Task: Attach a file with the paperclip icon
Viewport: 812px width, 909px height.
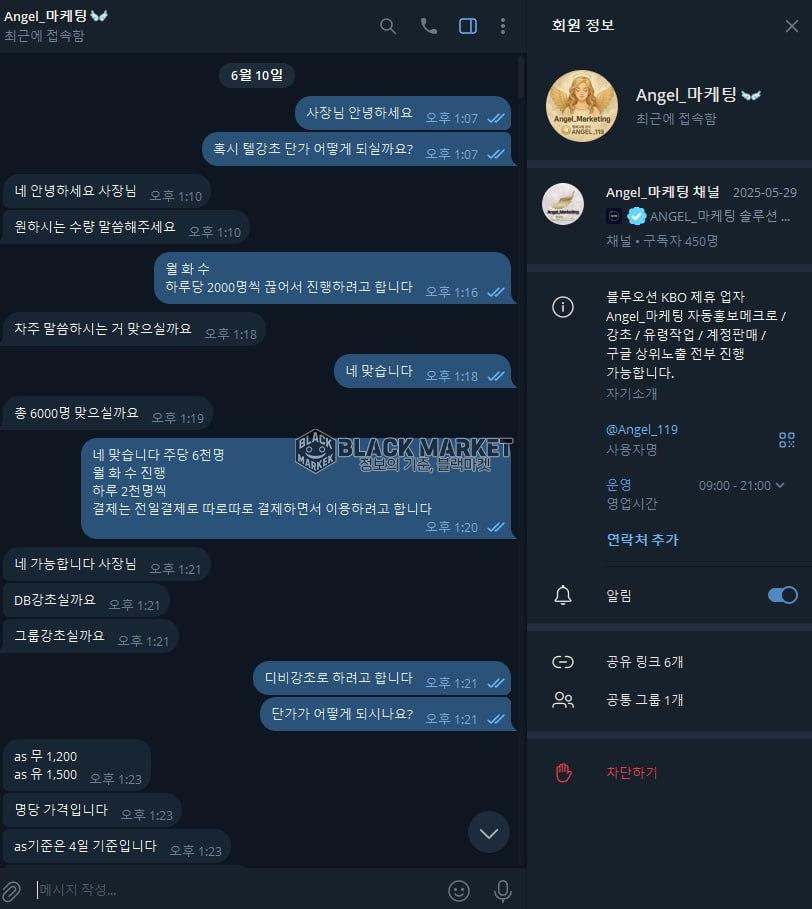Action: (x=12, y=890)
